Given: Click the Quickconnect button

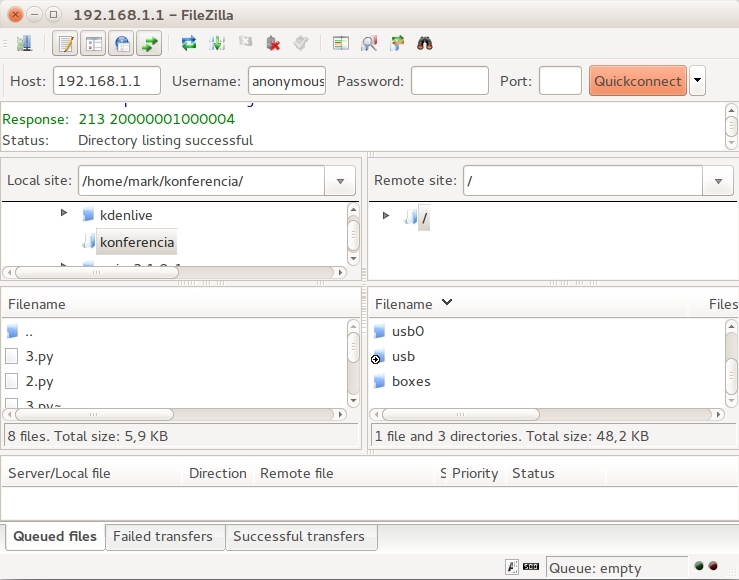Looking at the screenshot, I should (638, 81).
